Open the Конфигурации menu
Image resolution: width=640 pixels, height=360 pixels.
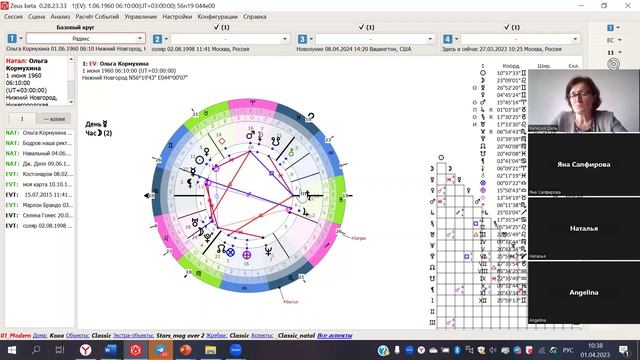[217, 17]
